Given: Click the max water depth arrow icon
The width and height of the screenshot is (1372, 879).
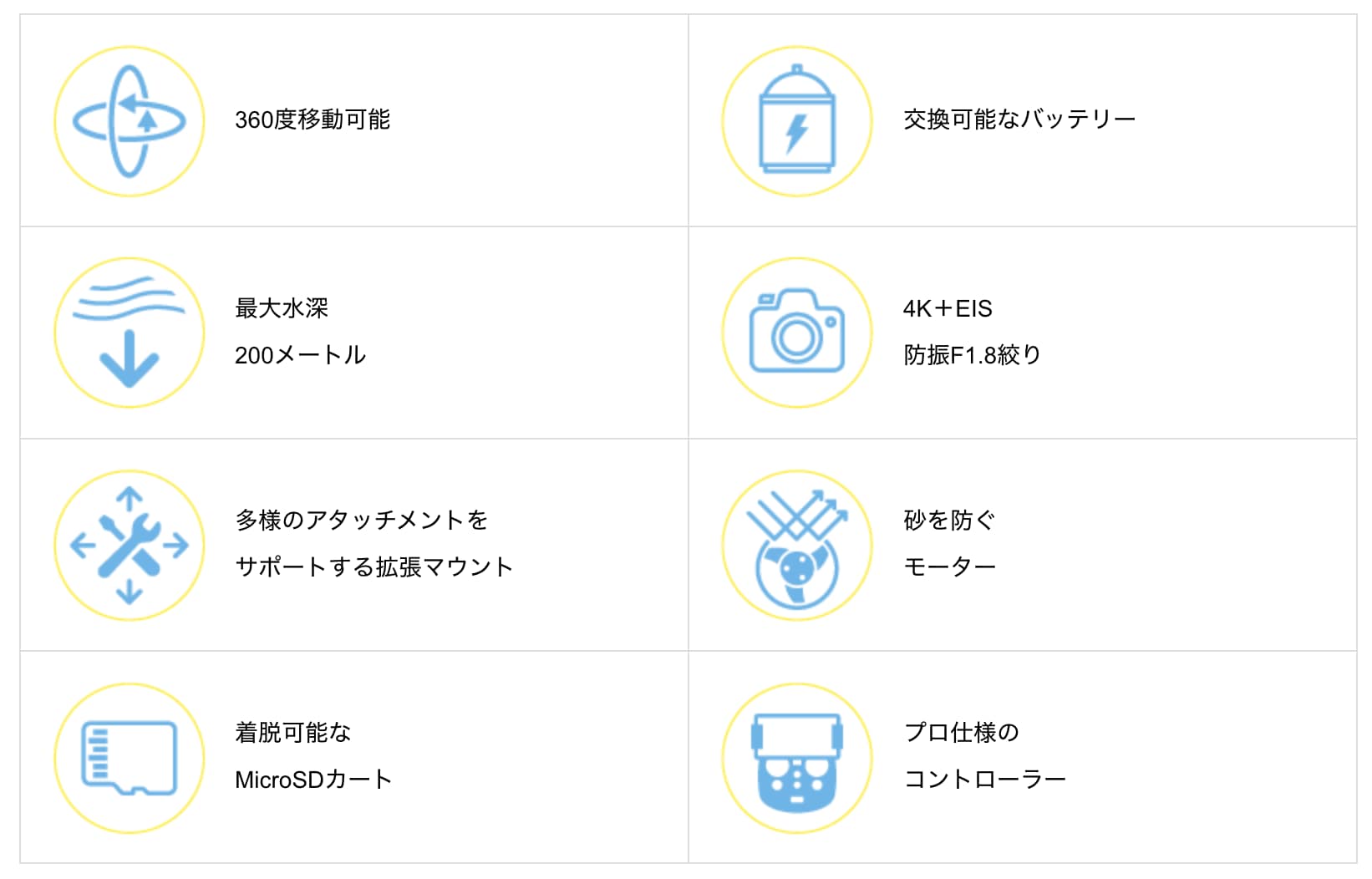Looking at the screenshot, I should click(x=129, y=333).
